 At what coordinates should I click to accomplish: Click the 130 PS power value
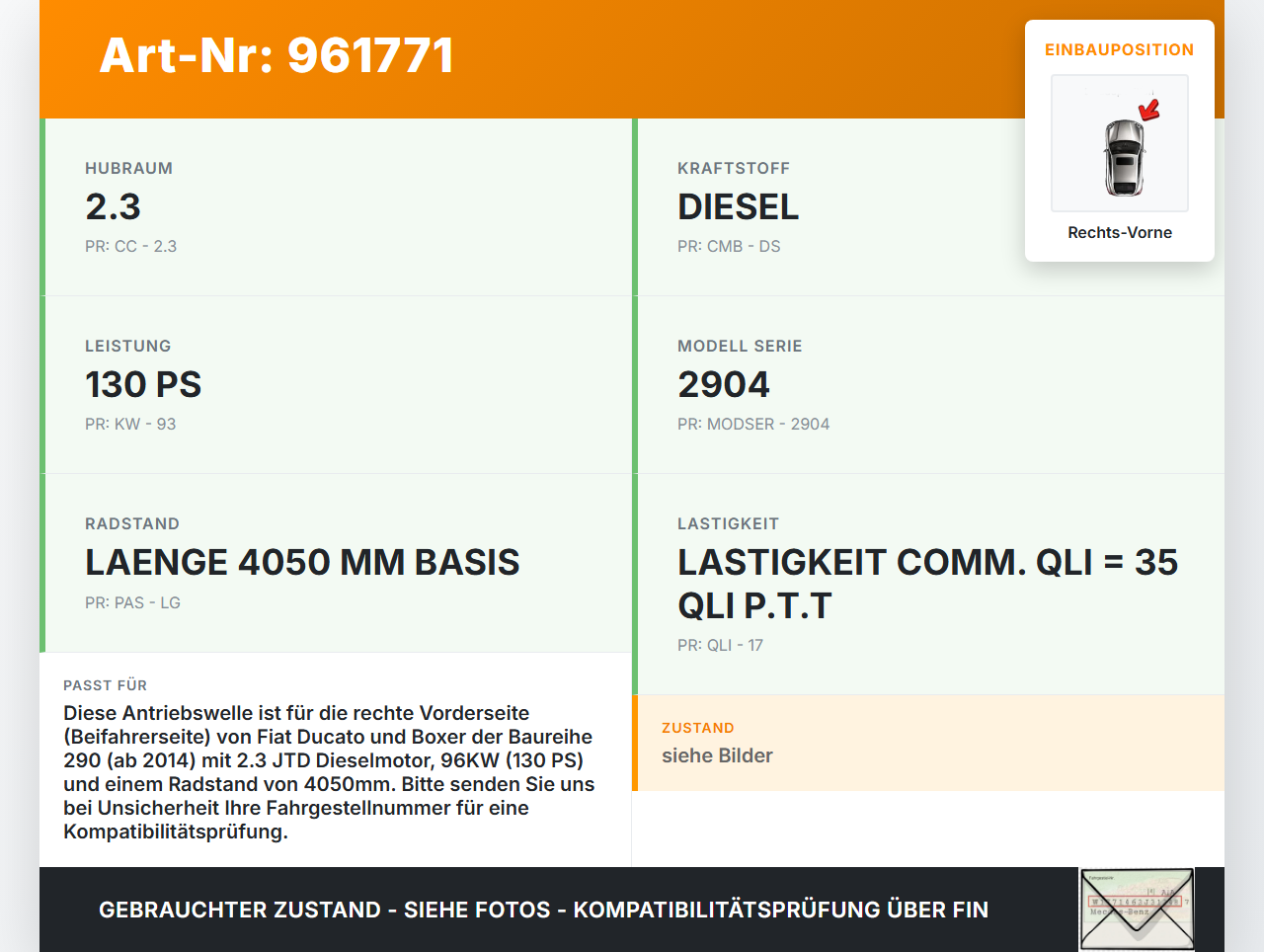pyautogui.click(x=143, y=384)
